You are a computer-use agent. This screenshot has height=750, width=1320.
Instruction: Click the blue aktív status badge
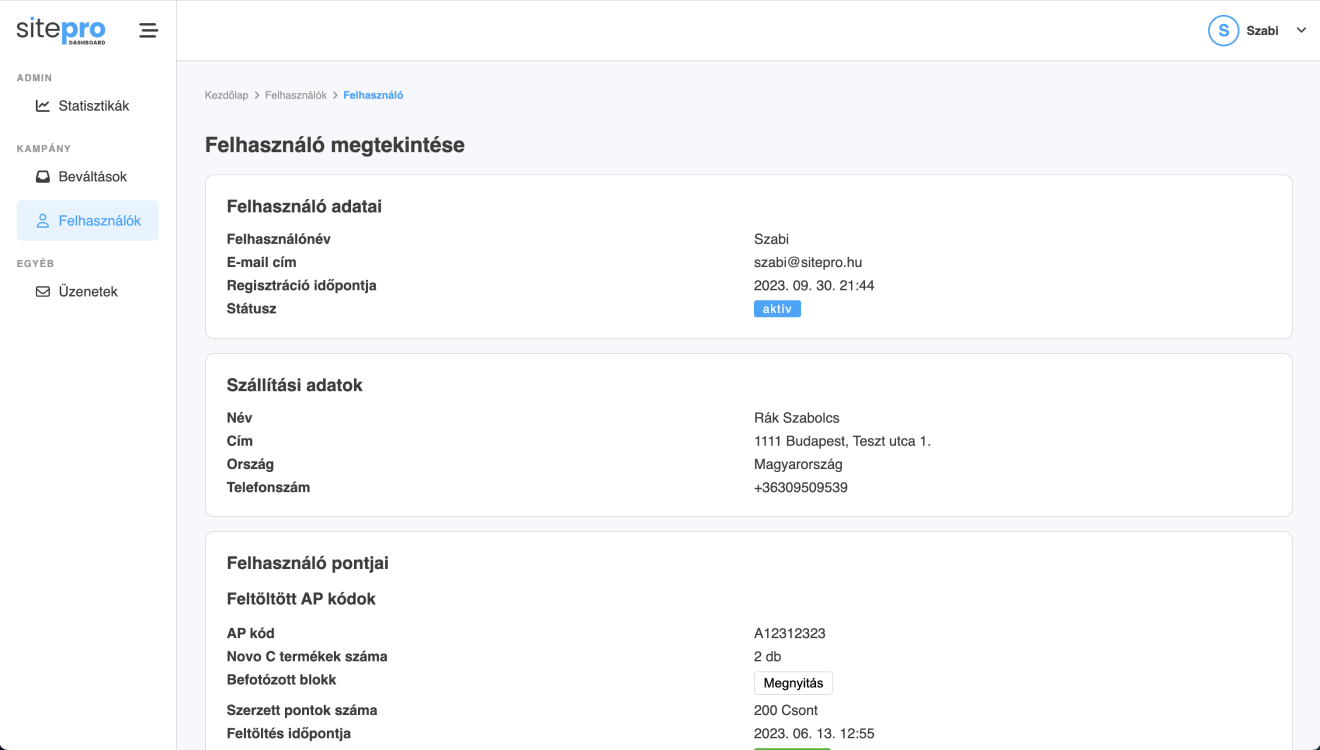tap(777, 309)
